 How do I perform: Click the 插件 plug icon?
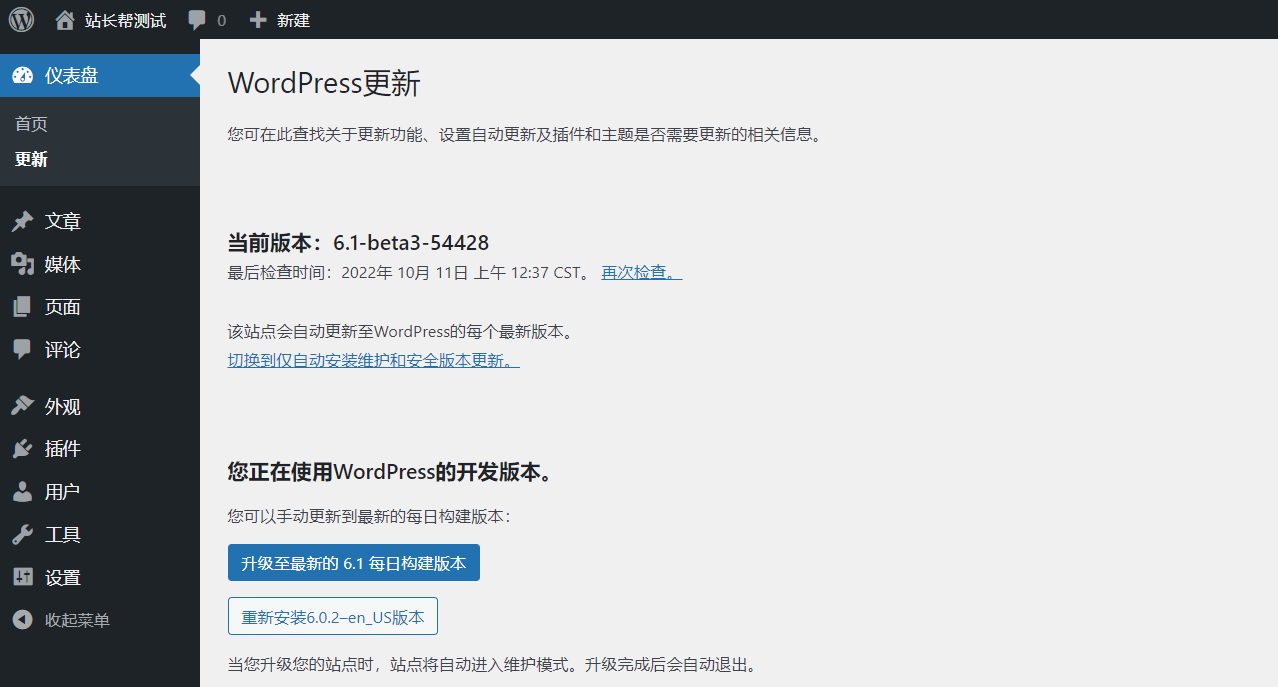click(x=22, y=449)
